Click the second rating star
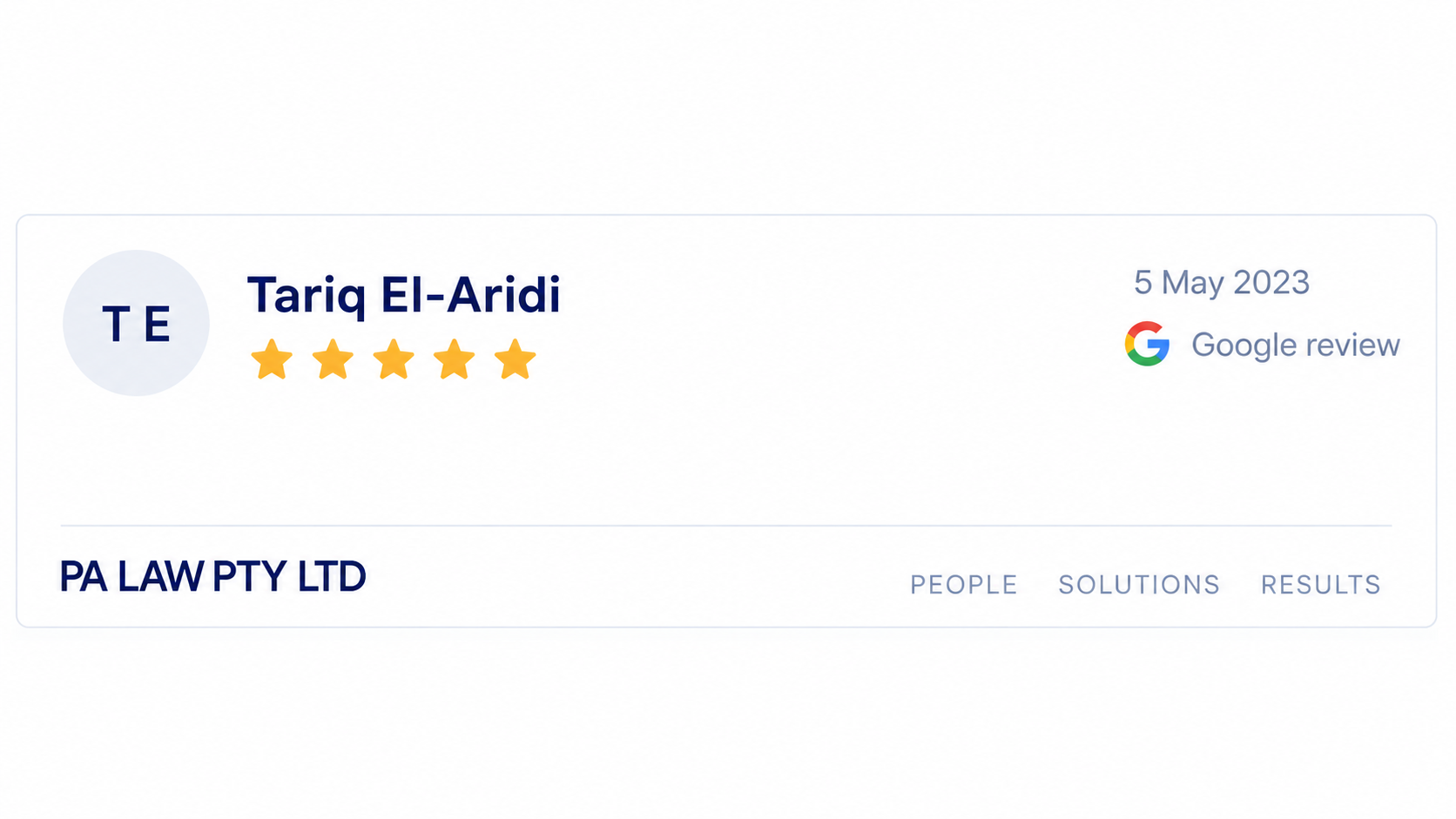Image resolution: width=1456 pixels, height=819 pixels. pos(333,359)
